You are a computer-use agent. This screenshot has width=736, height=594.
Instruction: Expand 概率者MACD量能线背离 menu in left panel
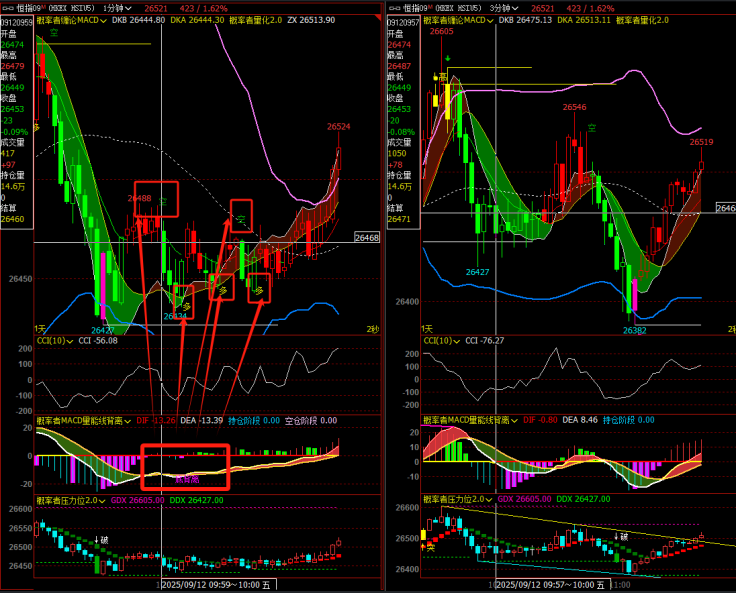coord(127,421)
